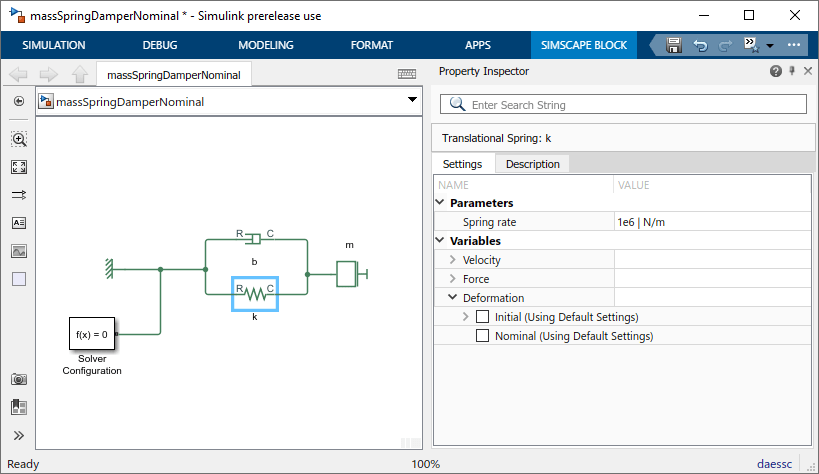Open Property Inspector help icon
This screenshot has height=474, width=819.
click(775, 72)
